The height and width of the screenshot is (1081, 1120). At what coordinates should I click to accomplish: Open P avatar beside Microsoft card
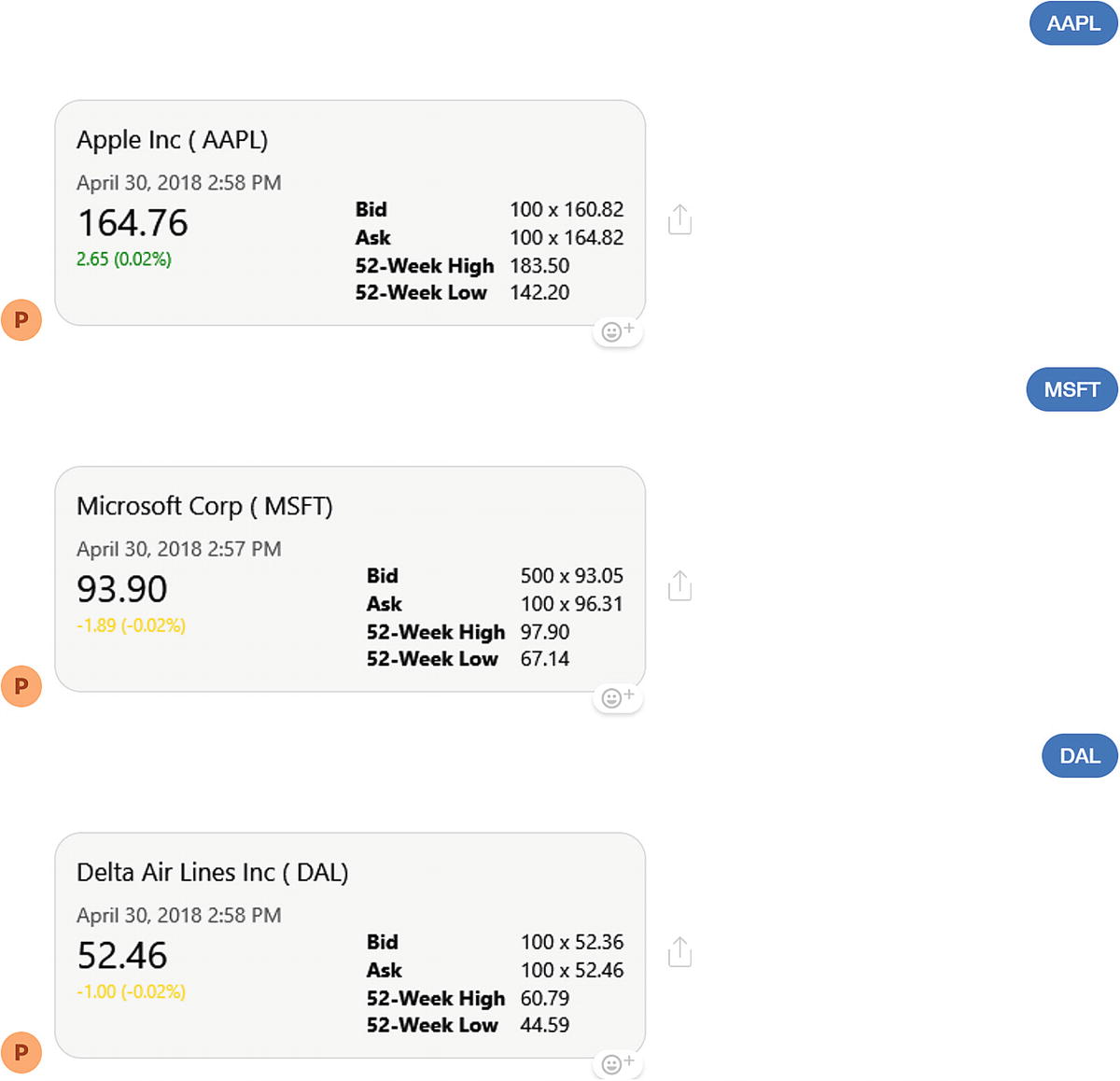click(21, 686)
